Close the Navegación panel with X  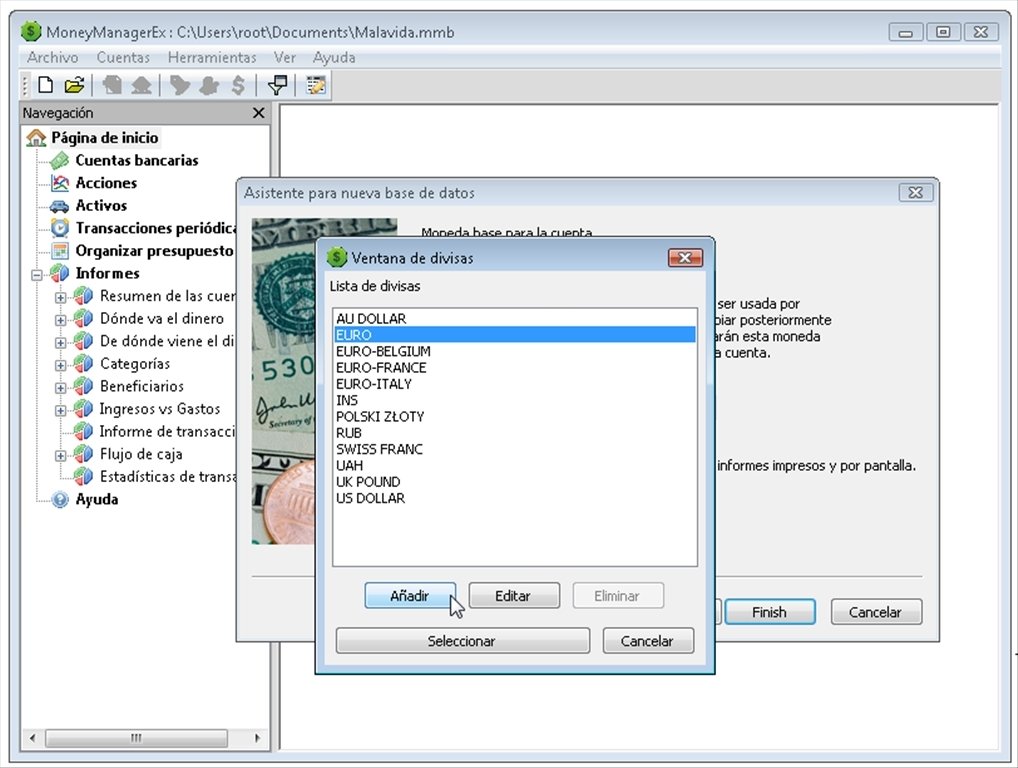pyautogui.click(x=258, y=113)
